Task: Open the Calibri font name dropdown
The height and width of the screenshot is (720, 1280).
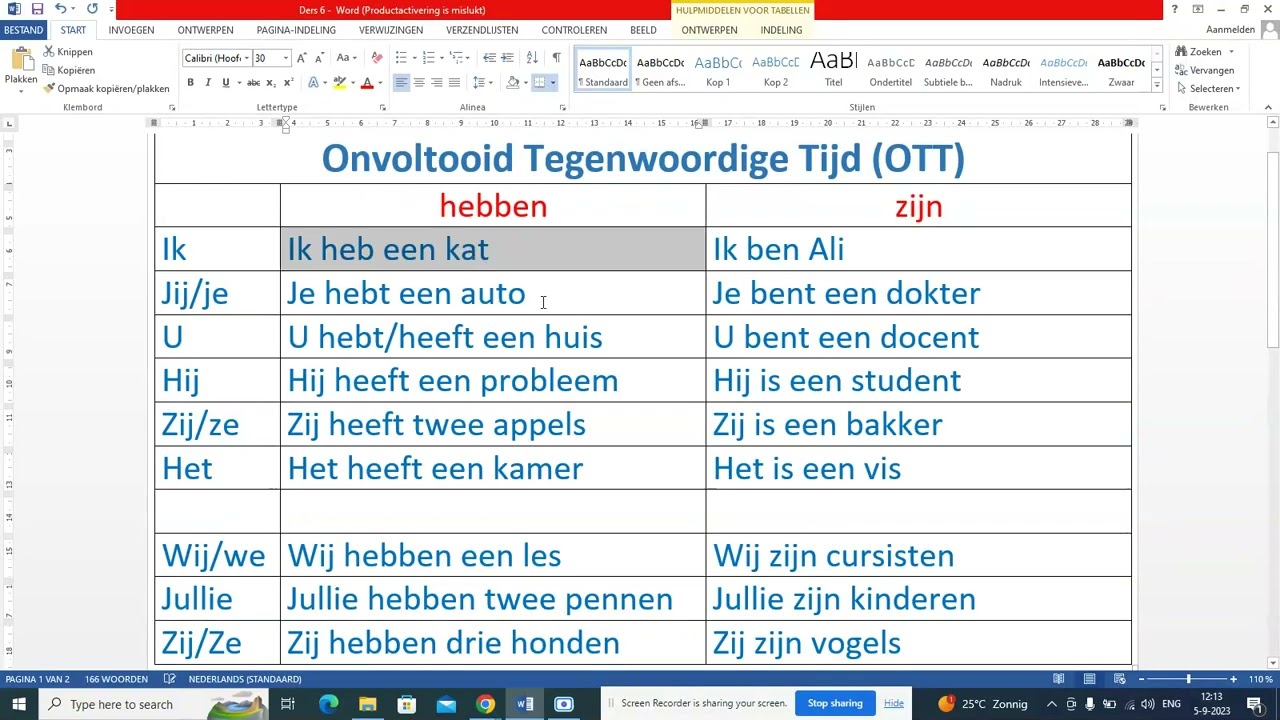Action: point(246,58)
